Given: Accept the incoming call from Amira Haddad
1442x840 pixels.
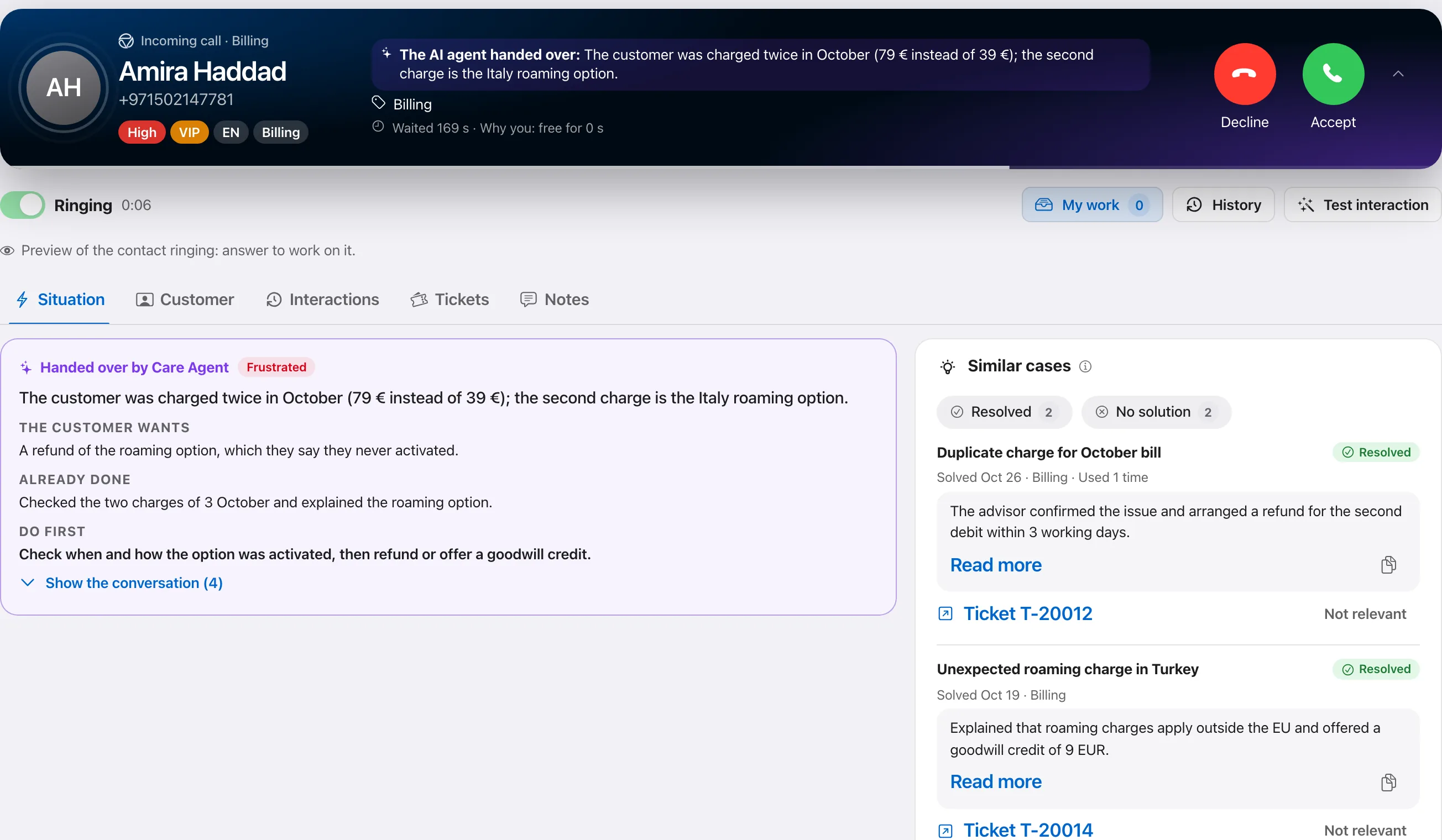Looking at the screenshot, I should coord(1333,73).
